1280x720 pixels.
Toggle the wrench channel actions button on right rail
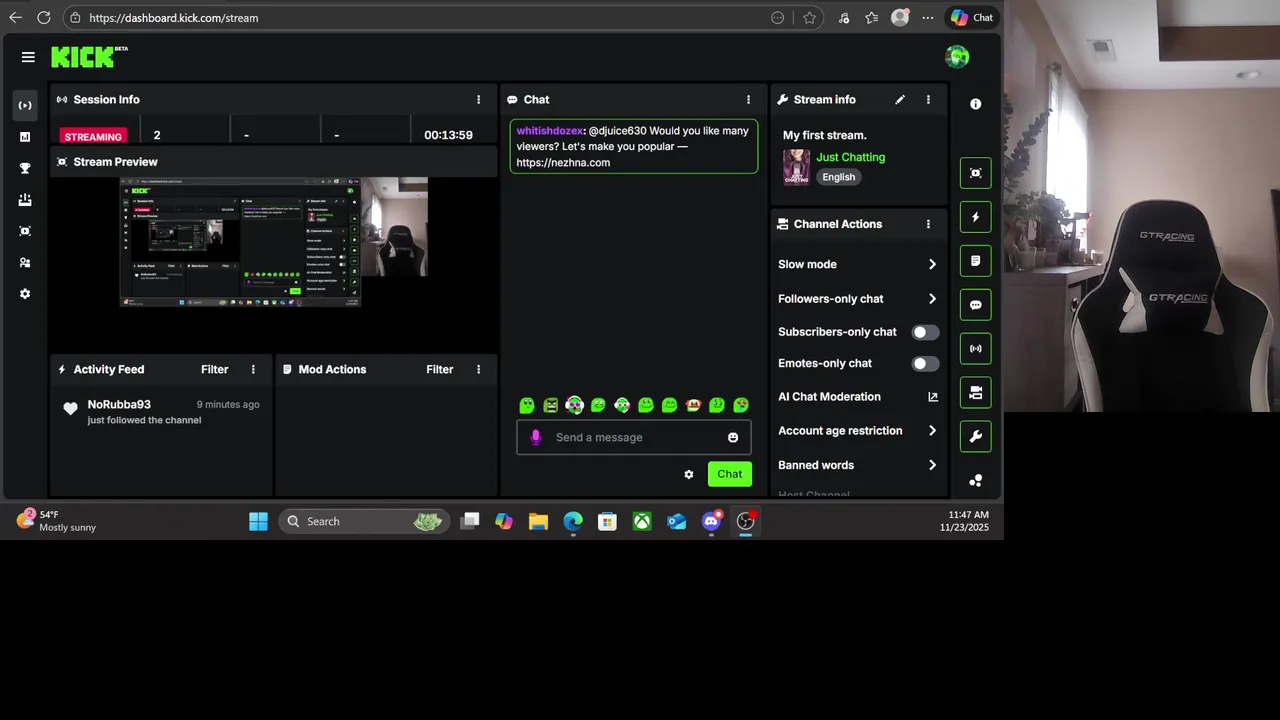[976, 436]
